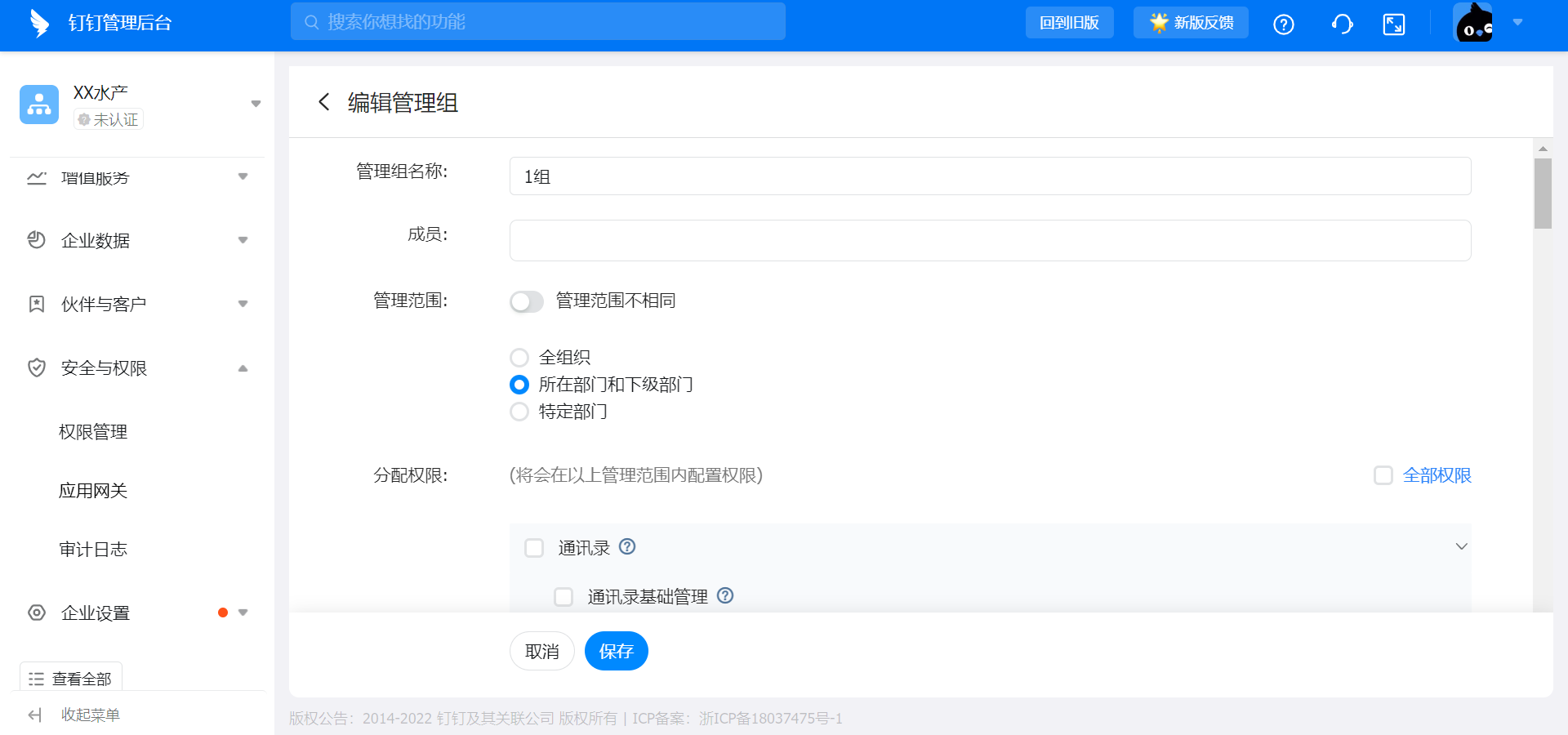Click help icon next to 通讯录
Viewport: 1568px width, 735px height.
[627, 546]
